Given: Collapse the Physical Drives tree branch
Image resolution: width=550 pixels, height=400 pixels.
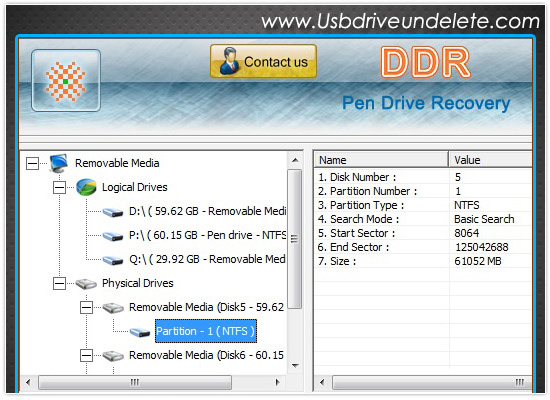Looking at the screenshot, I should click(x=59, y=284).
